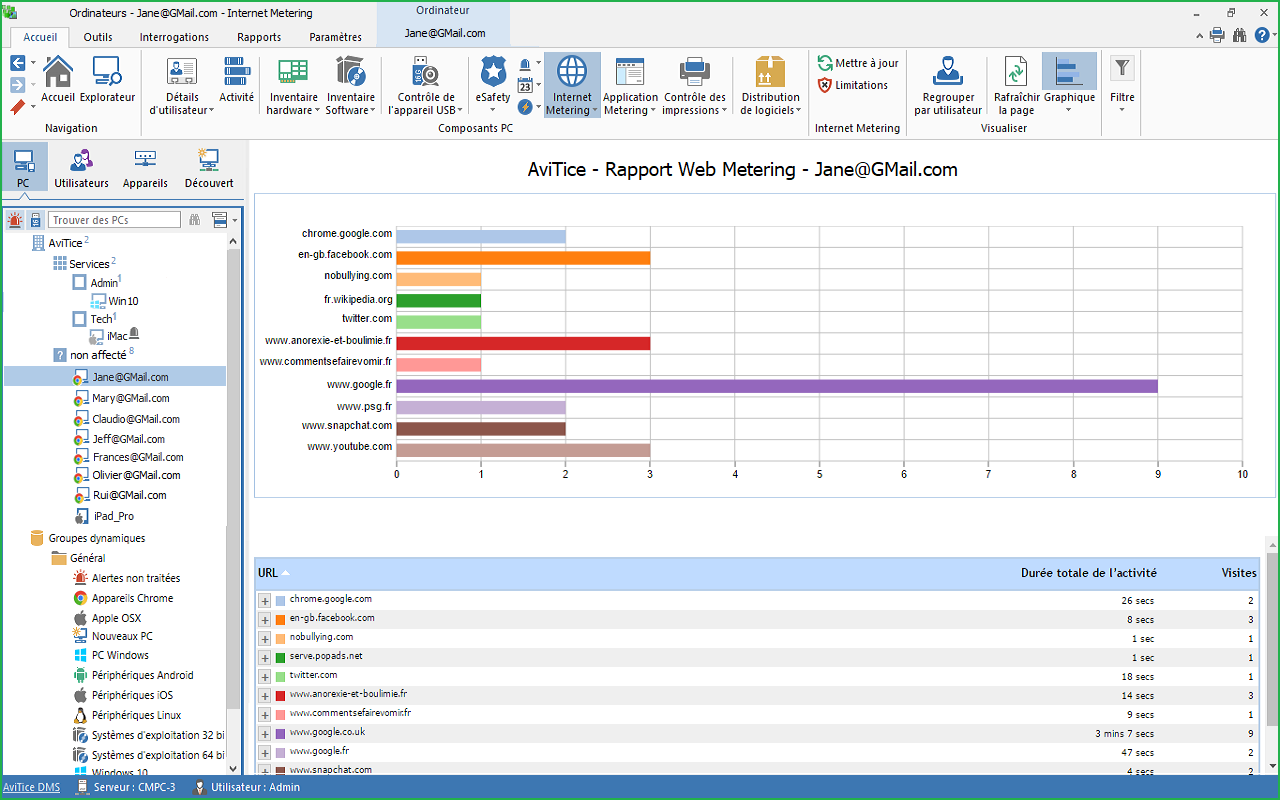
Task: Open Distribution de logiciels
Action: [x=771, y=86]
